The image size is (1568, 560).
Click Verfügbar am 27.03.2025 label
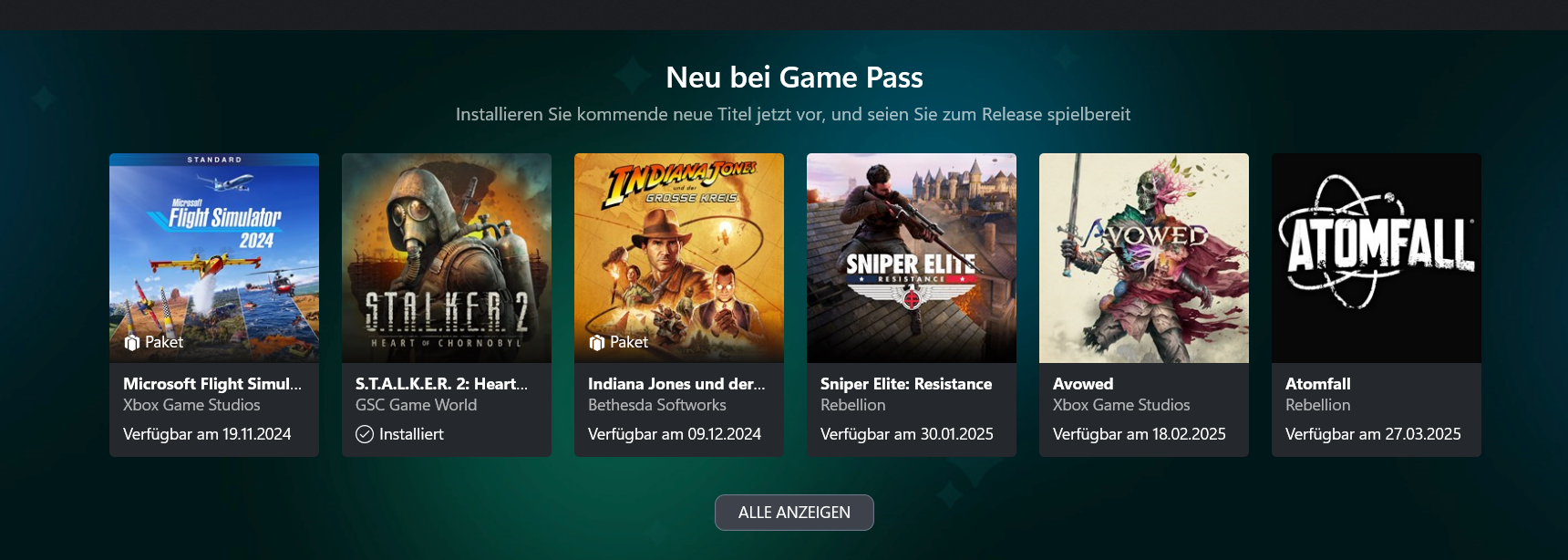tap(1373, 434)
